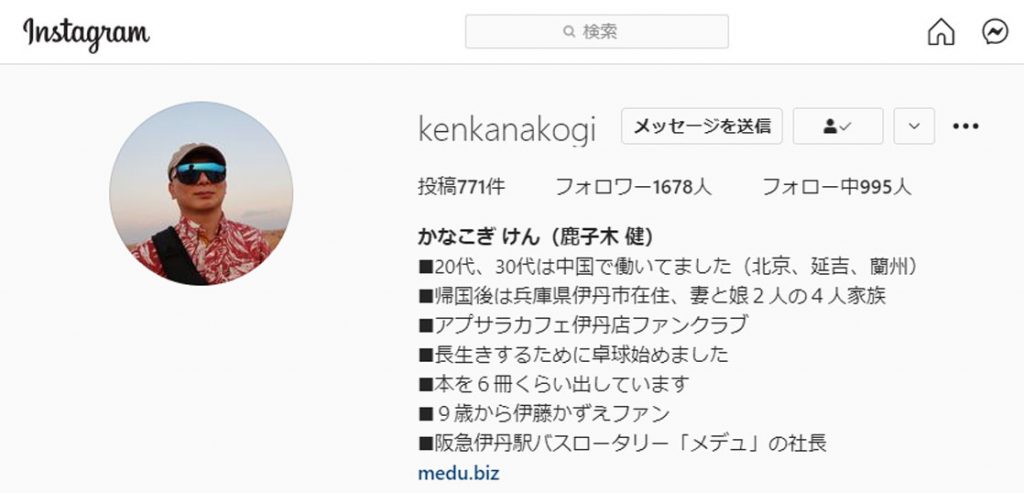Click the bio line about メデュ の社長
Viewport: 1024px width, 493px height.
point(622,443)
